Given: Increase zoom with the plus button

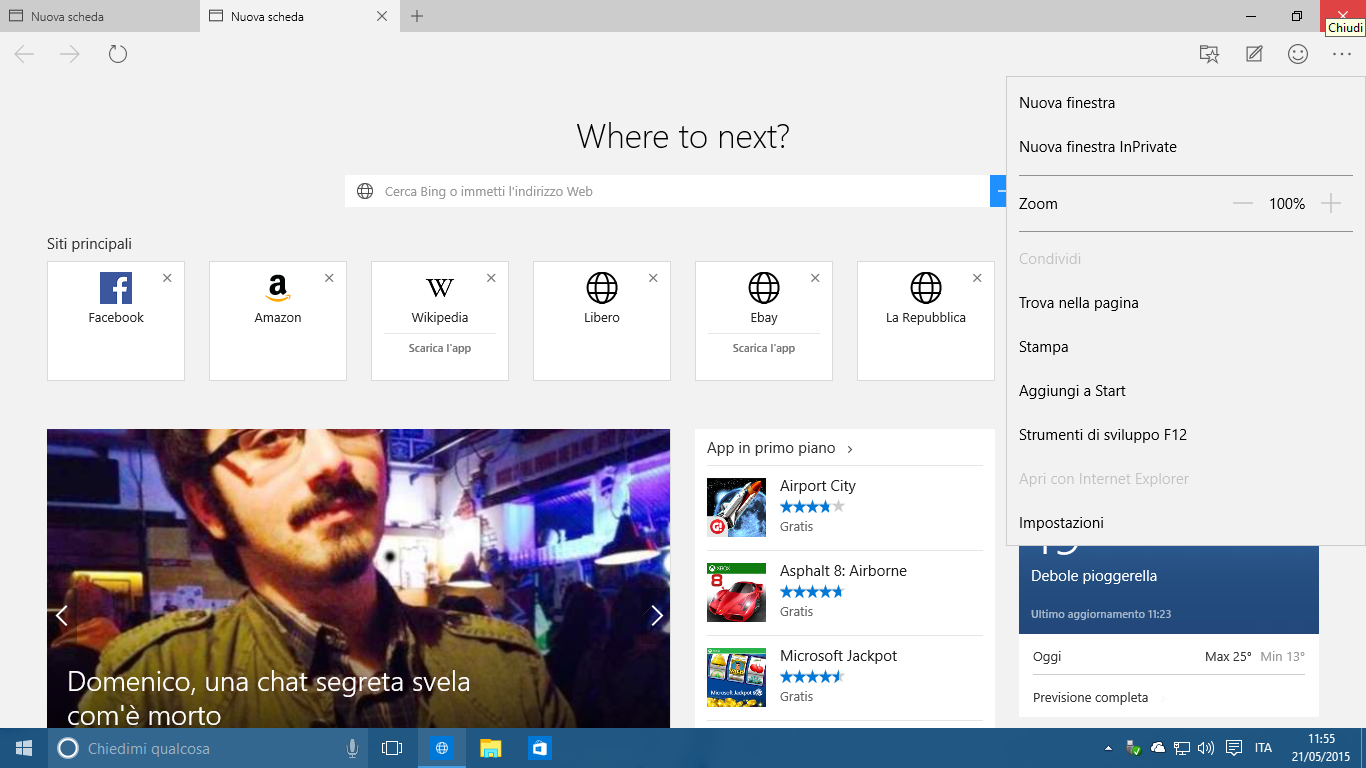Looking at the screenshot, I should (1330, 203).
